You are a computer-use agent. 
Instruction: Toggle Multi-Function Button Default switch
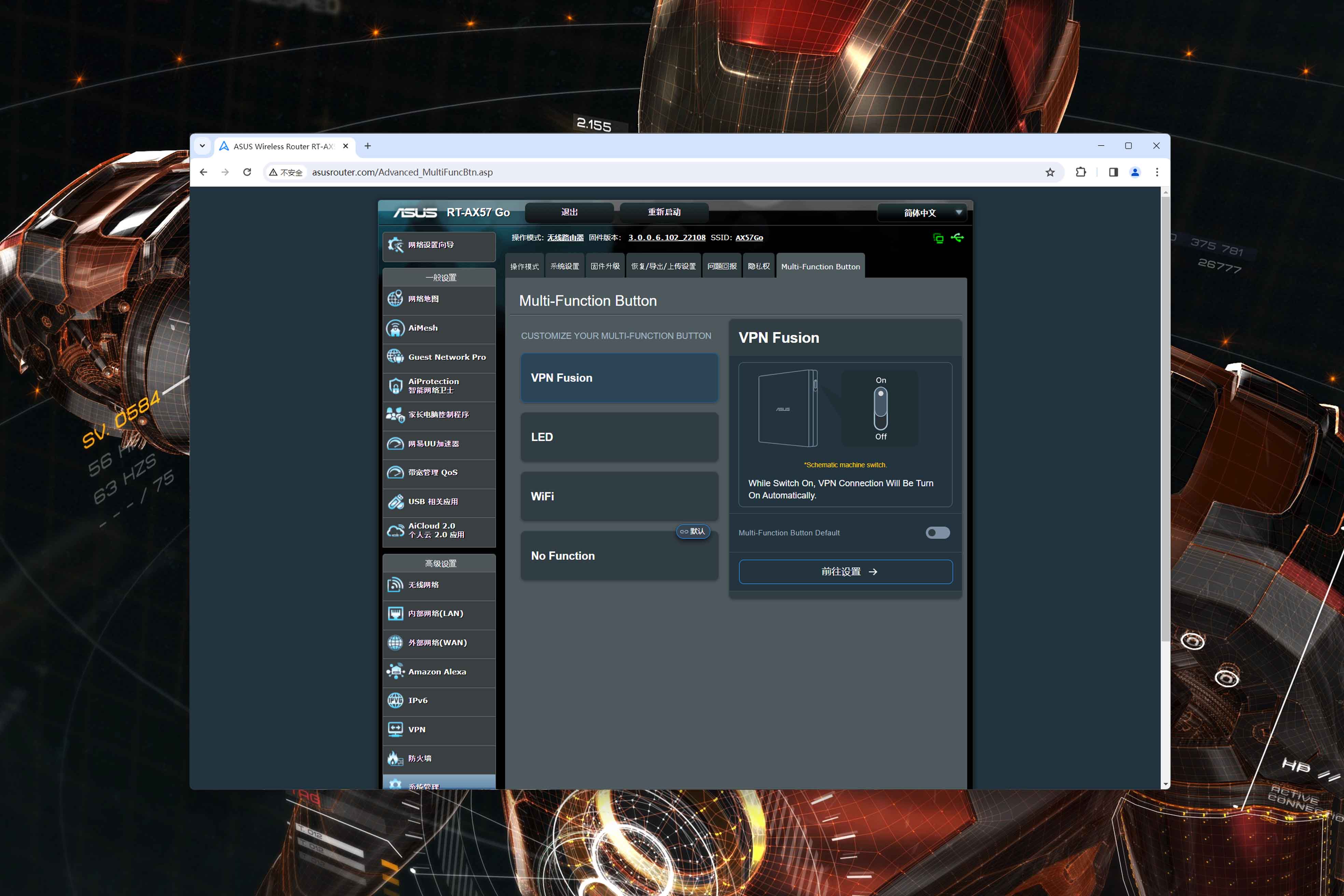(938, 533)
